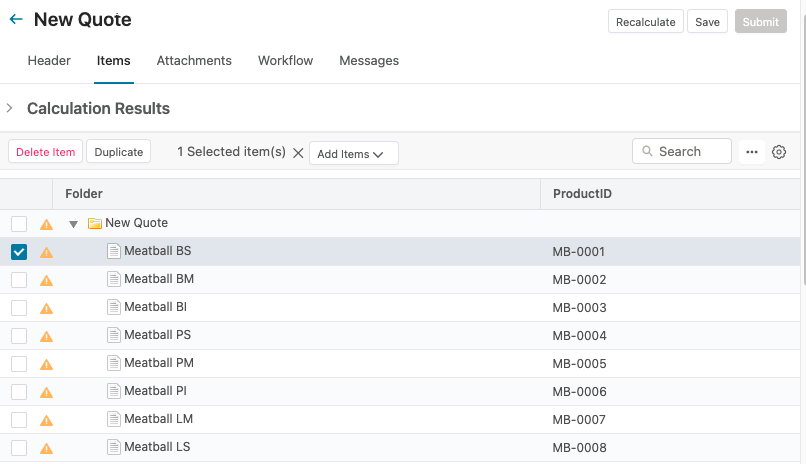
Task: Click warning icon on Meatball BM row
Action: 46,280
